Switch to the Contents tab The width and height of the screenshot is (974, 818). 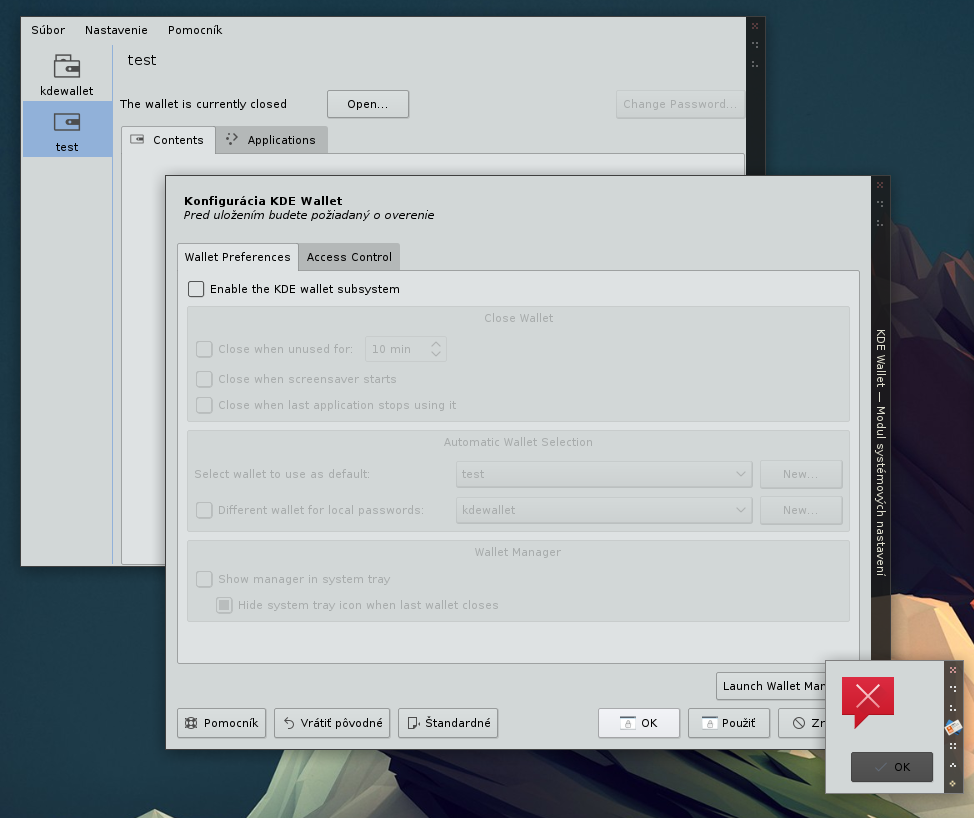point(168,140)
